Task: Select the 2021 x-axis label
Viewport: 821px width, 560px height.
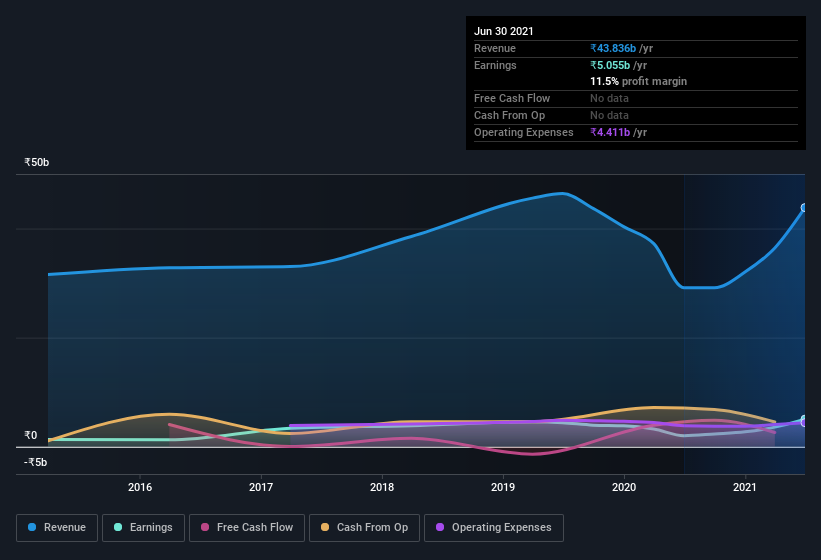Action: 745,487
